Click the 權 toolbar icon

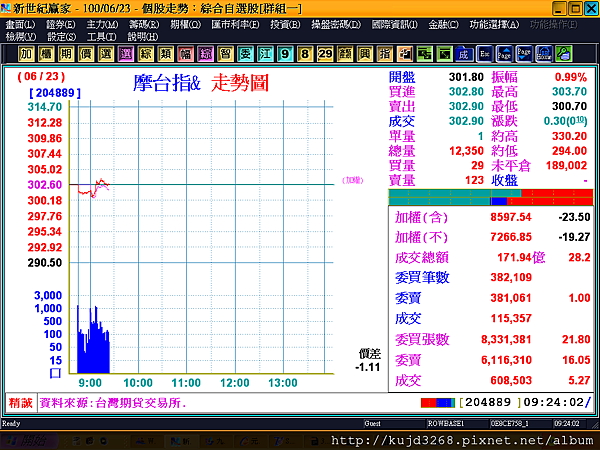46,54
